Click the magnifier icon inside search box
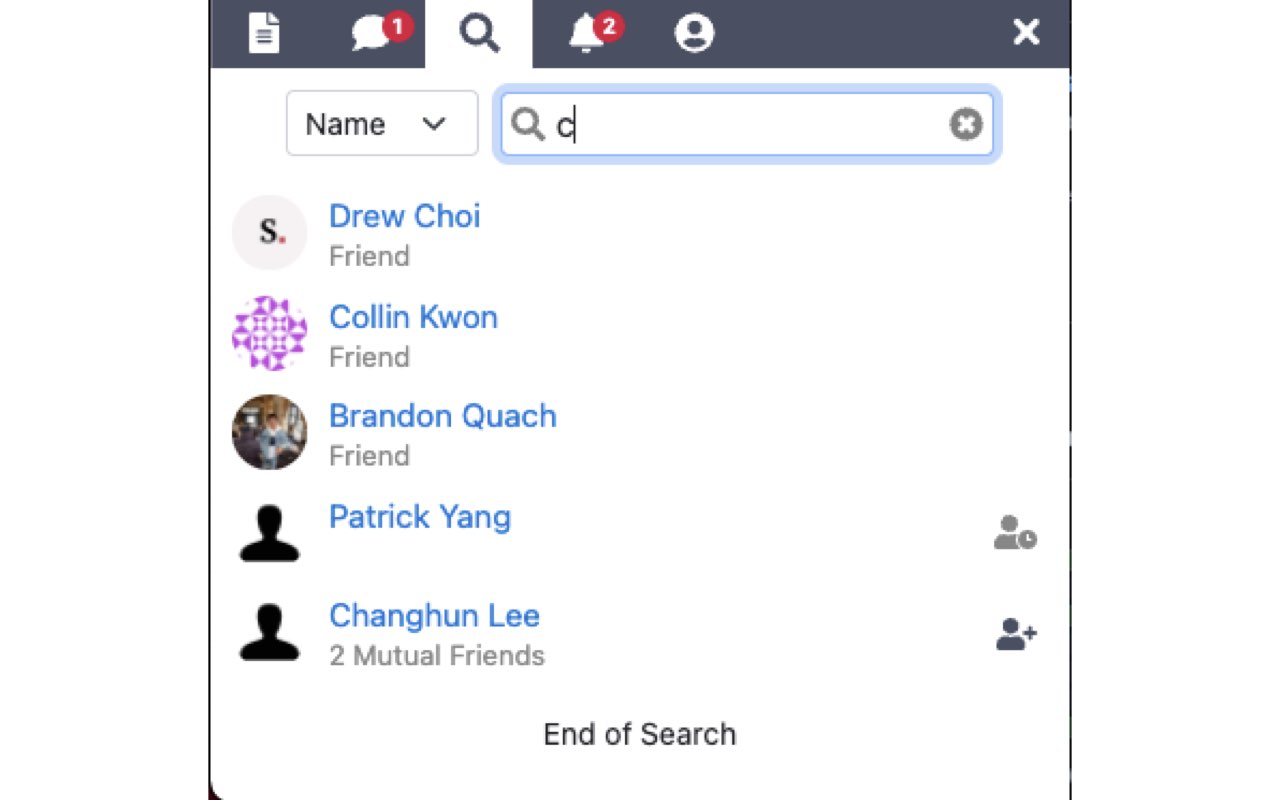 [x=527, y=124]
